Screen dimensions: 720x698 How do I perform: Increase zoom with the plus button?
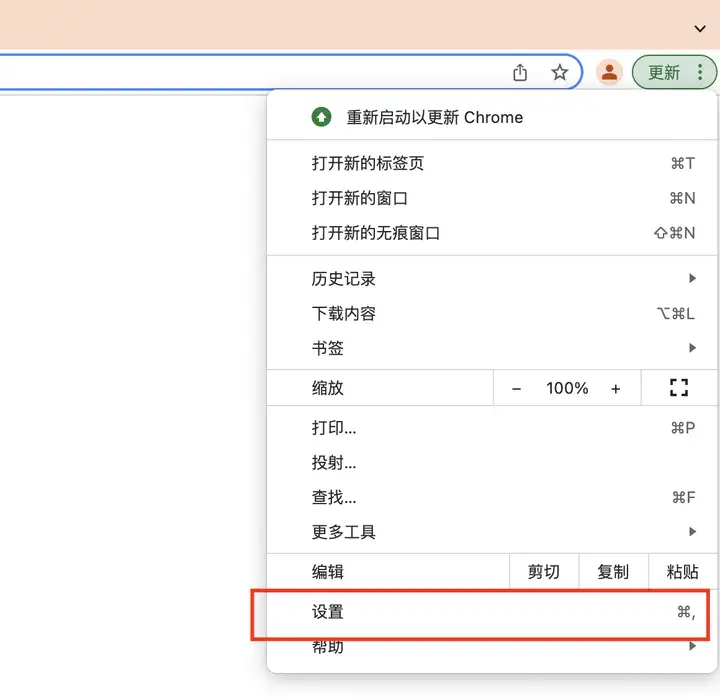pyautogui.click(x=615, y=389)
